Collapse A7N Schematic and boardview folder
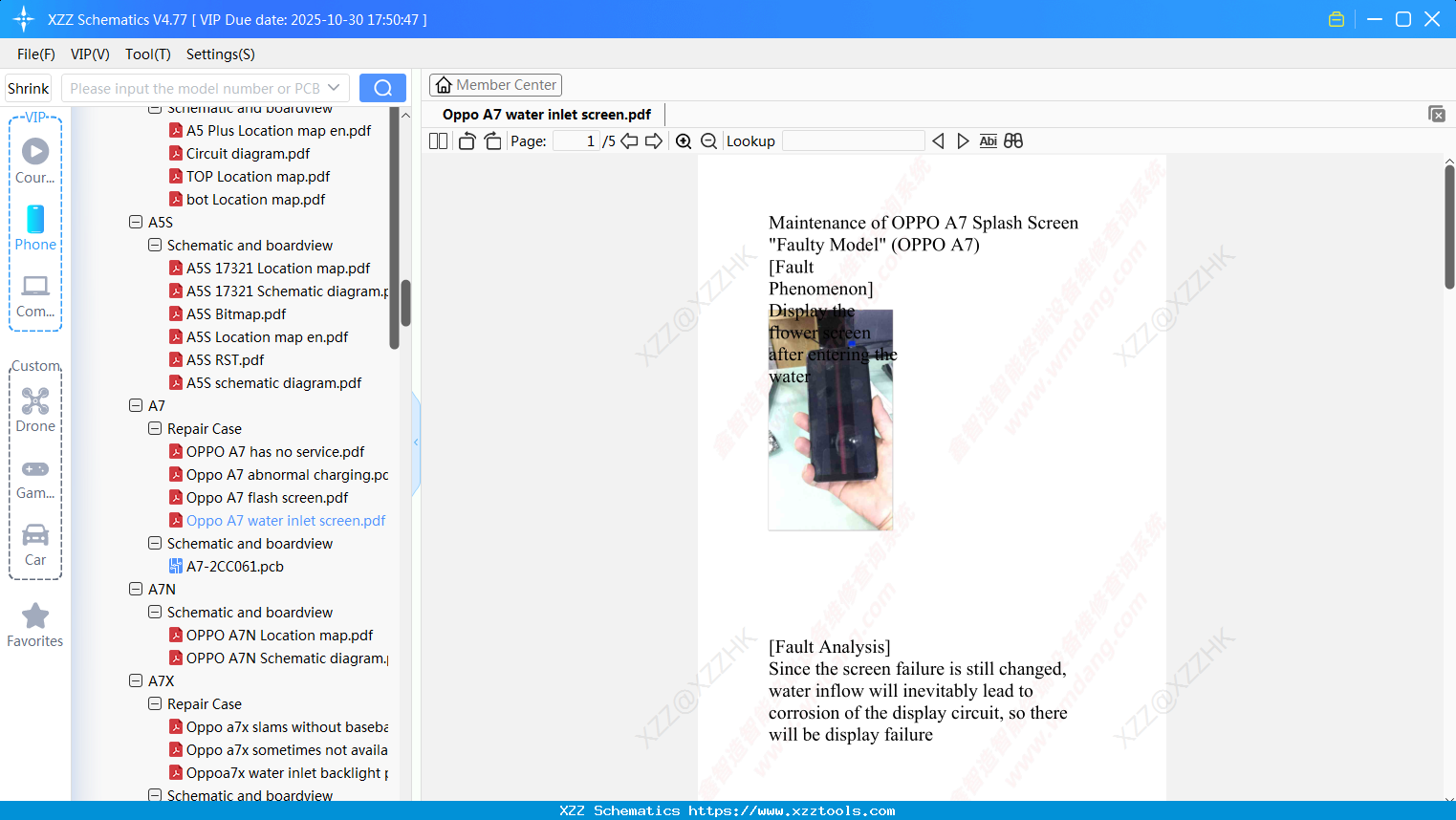 155,612
